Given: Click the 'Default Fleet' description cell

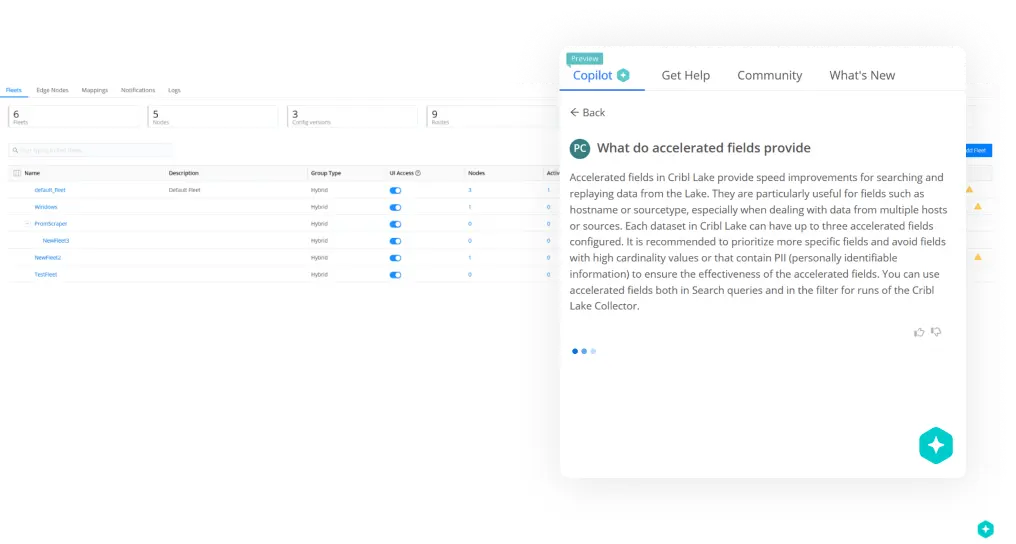Looking at the screenshot, I should coord(184,190).
